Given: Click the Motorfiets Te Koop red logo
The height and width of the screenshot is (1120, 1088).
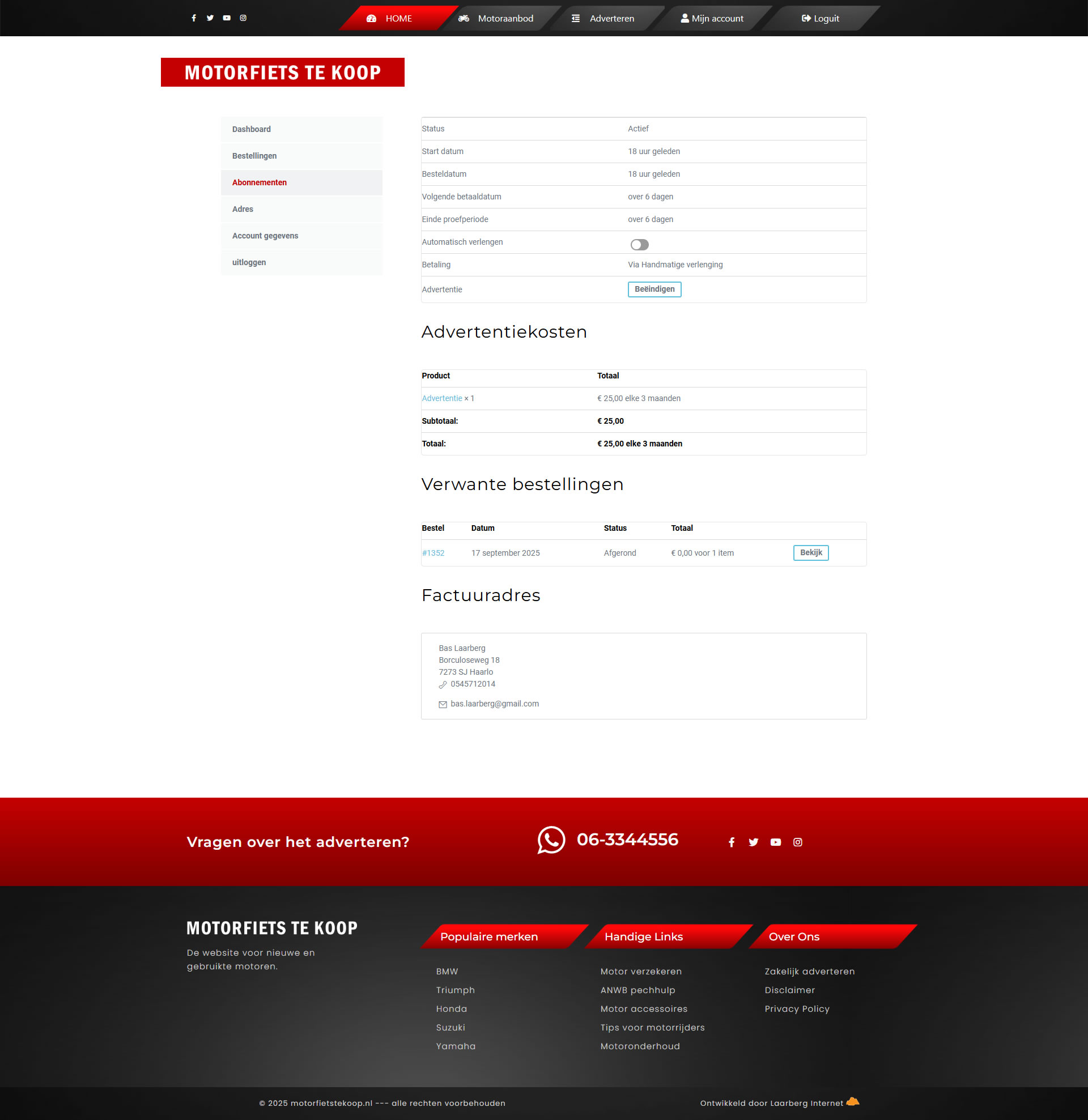Looking at the screenshot, I should pyautogui.click(x=282, y=73).
